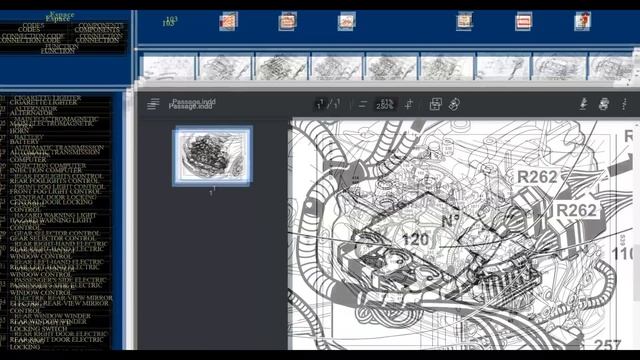640x360 pixels.
Task: Select HAZARD WARNING LIGHT CONTROL entry
Action: coord(52,221)
